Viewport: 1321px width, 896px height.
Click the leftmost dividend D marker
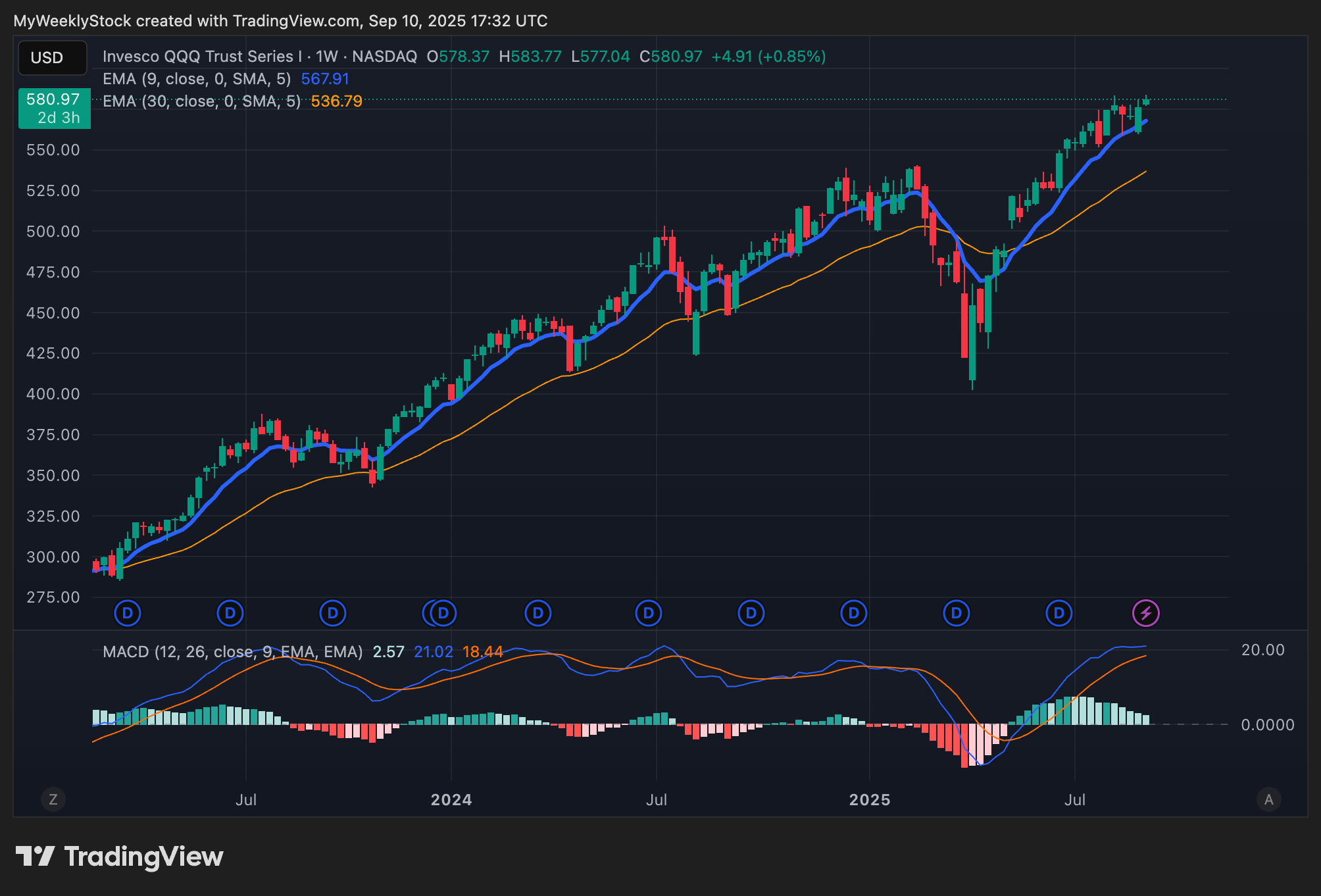click(128, 613)
